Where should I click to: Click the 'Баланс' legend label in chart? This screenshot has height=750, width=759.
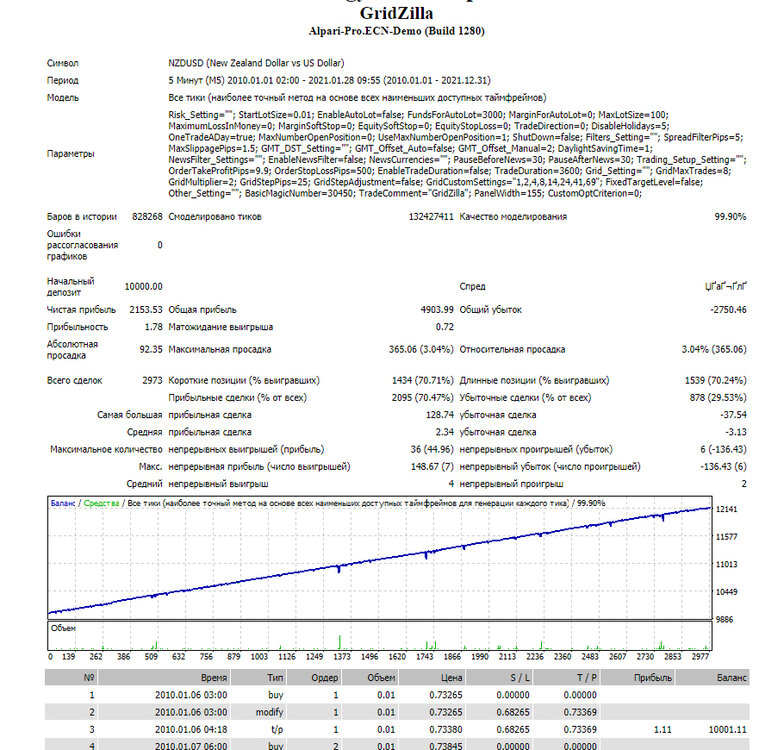(63, 504)
